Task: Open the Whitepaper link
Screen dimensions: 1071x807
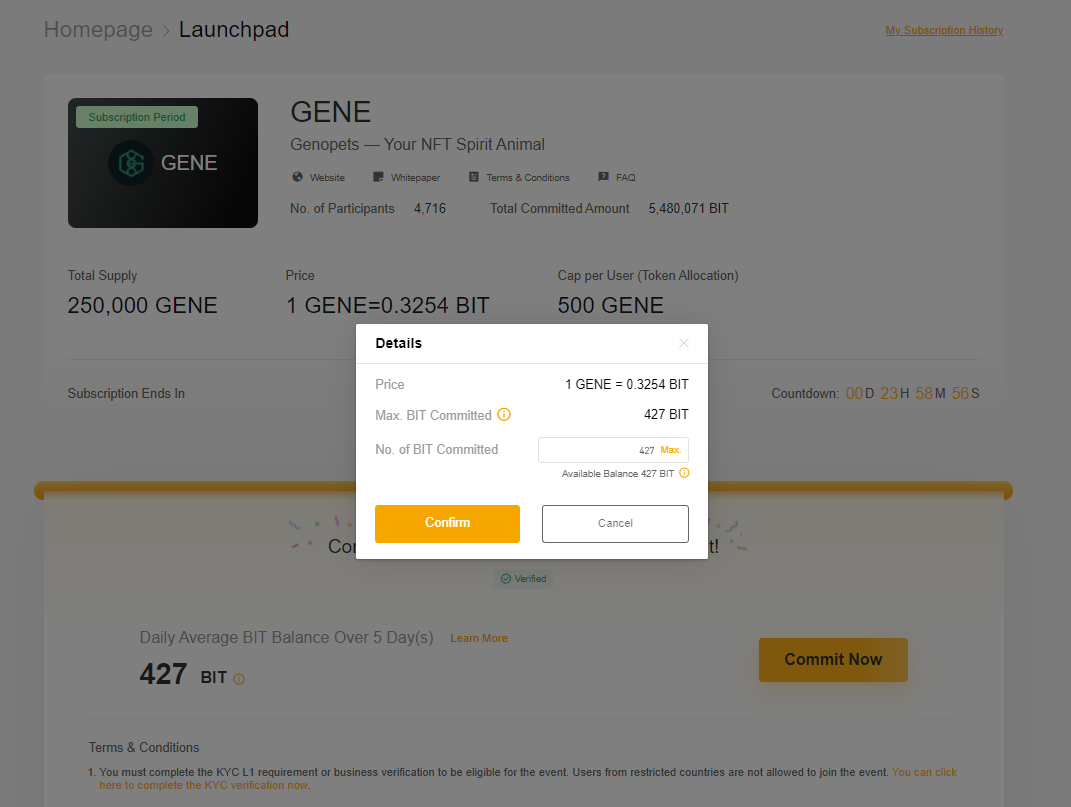Action: click(415, 178)
